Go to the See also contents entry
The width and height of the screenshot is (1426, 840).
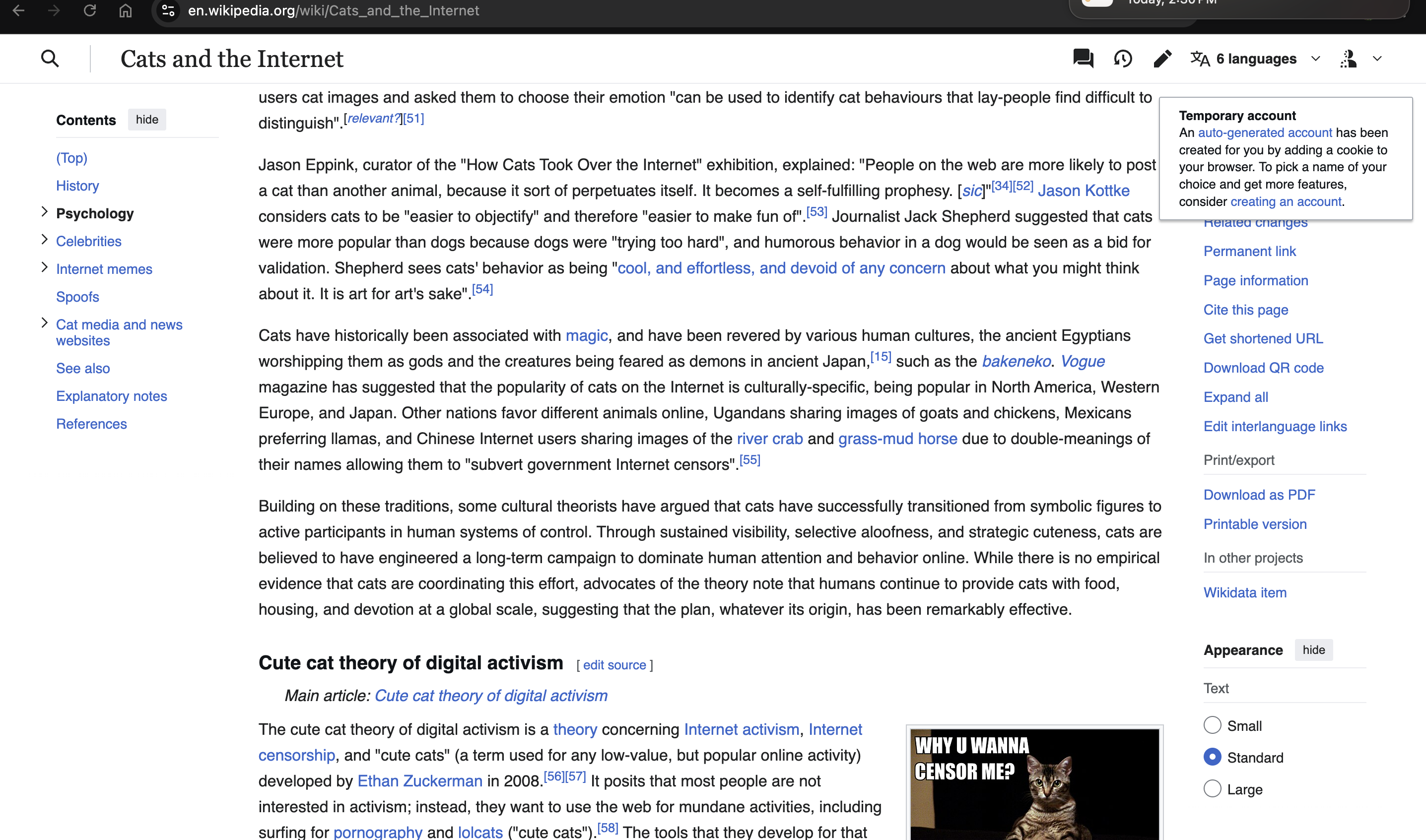point(83,369)
